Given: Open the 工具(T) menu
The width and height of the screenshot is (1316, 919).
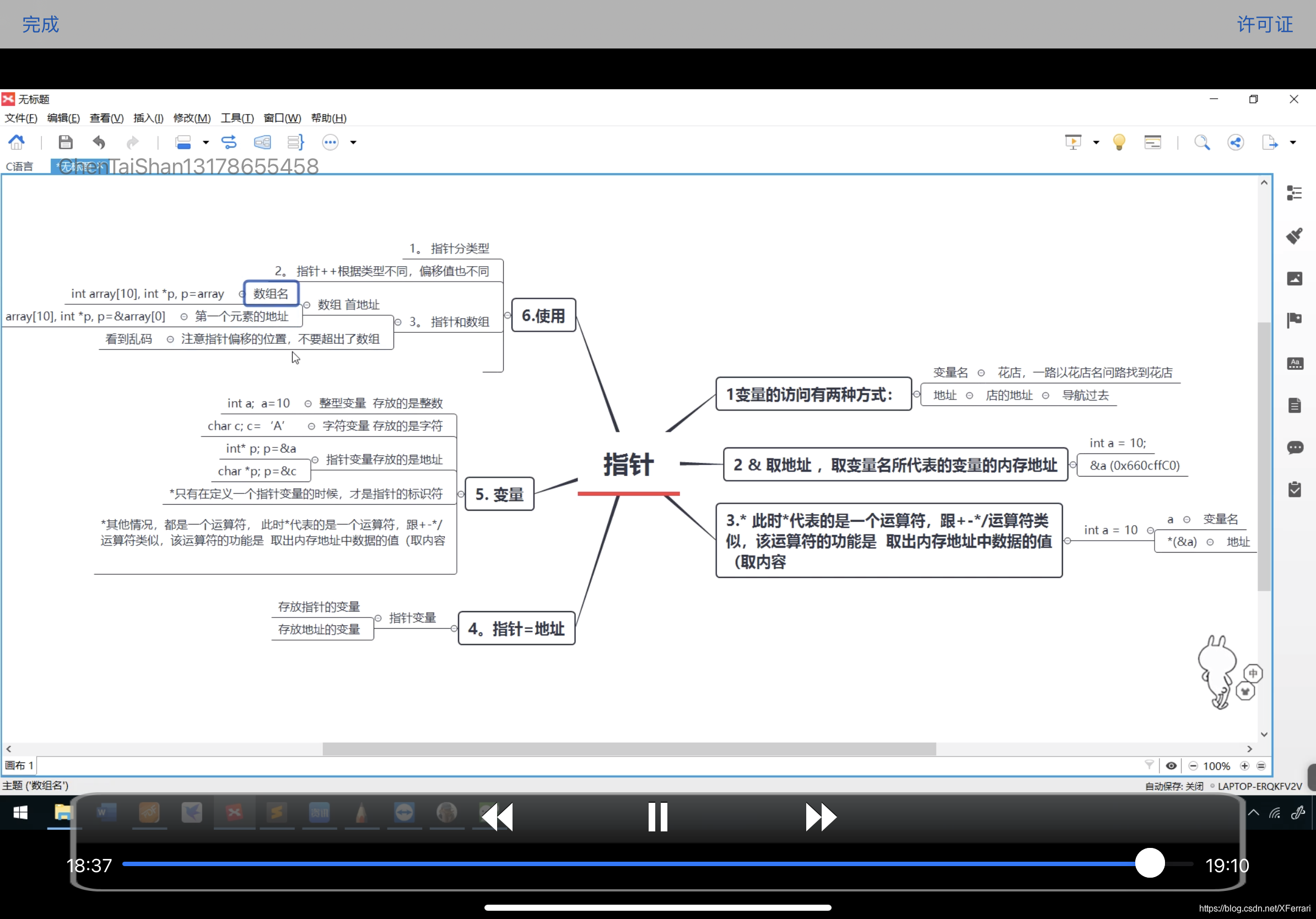Looking at the screenshot, I should 237,118.
